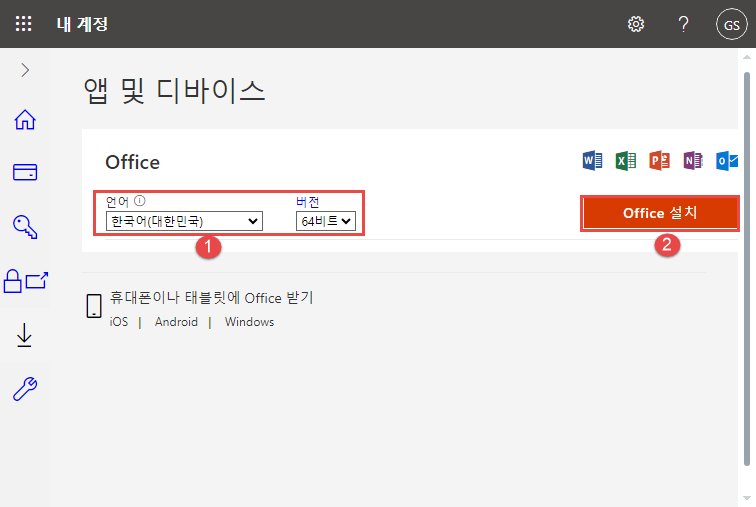Viewport: 756px width, 507px height.
Task: Click the Word app icon
Action: 592,160
